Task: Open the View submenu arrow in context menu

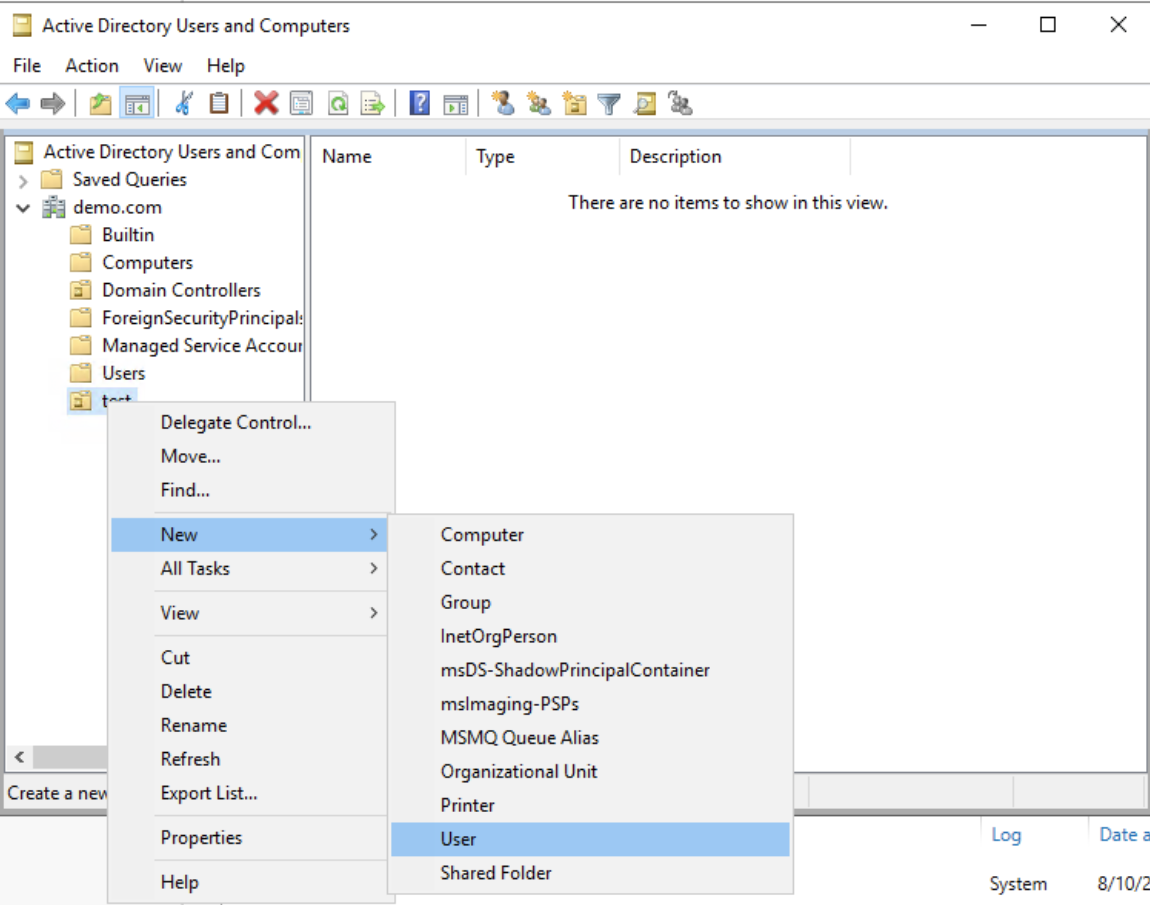Action: click(x=374, y=612)
